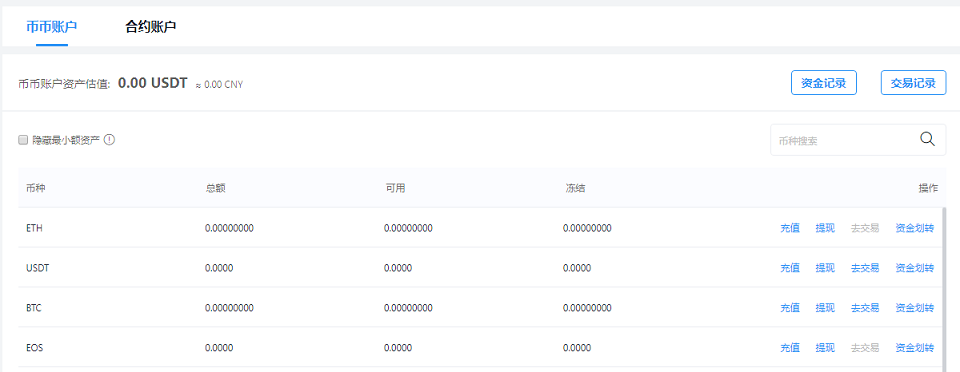Click the ≈ 0.00 CNY value
The image size is (960, 372).
click(219, 84)
